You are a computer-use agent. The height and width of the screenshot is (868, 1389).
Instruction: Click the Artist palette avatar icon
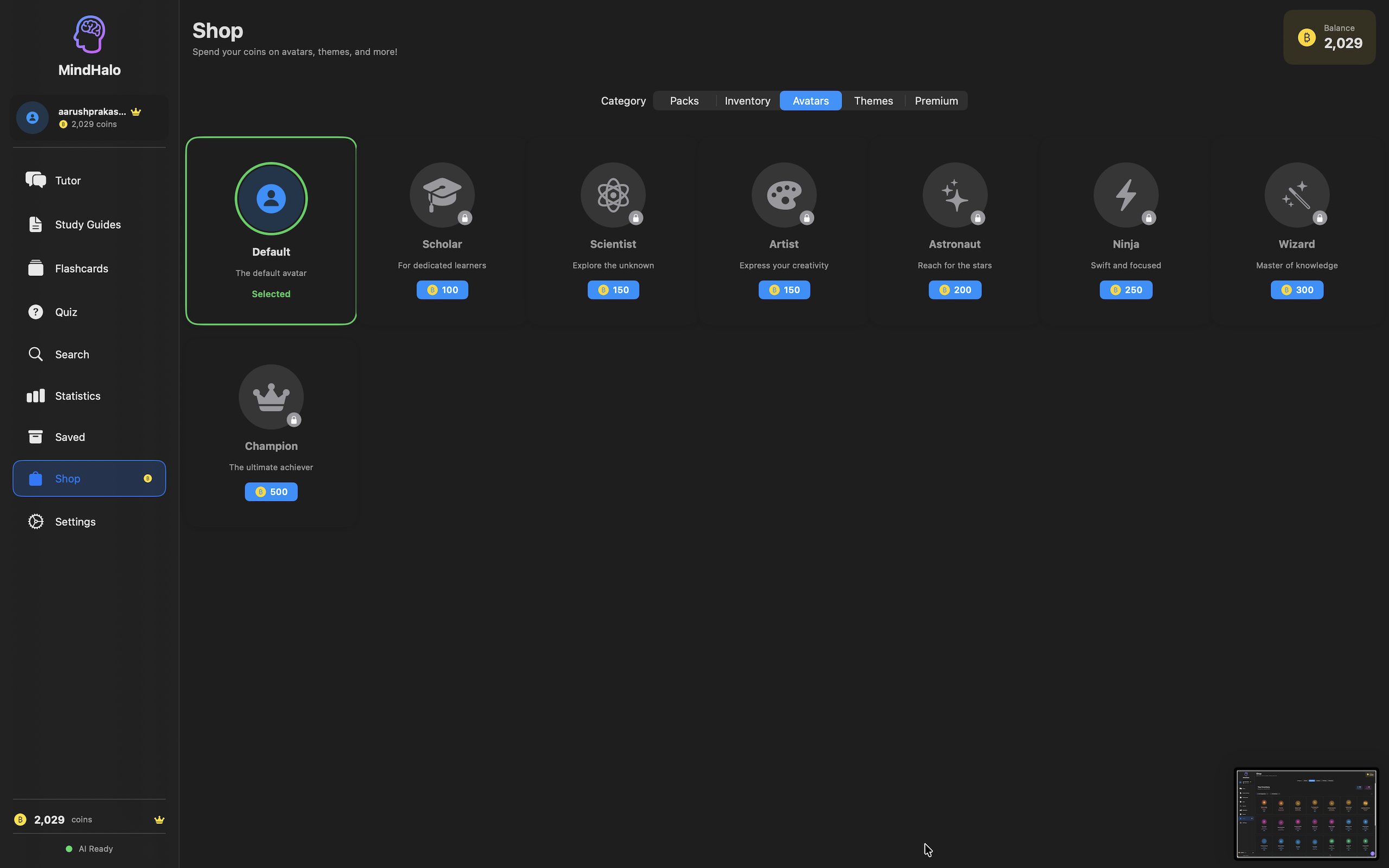tap(783, 195)
